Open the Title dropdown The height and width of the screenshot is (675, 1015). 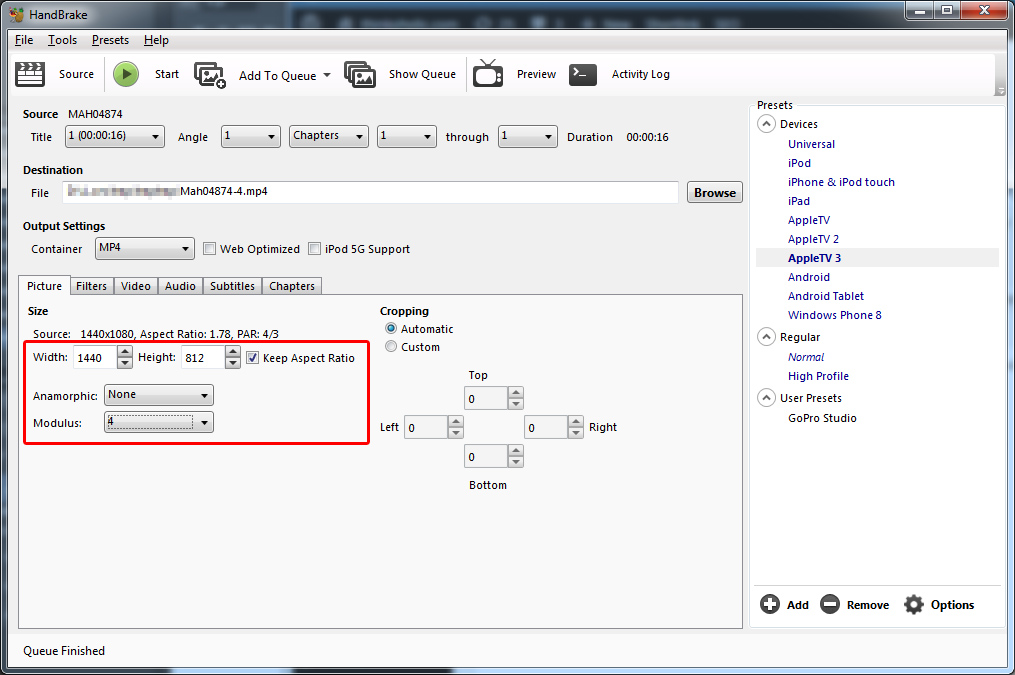pyautogui.click(x=115, y=137)
